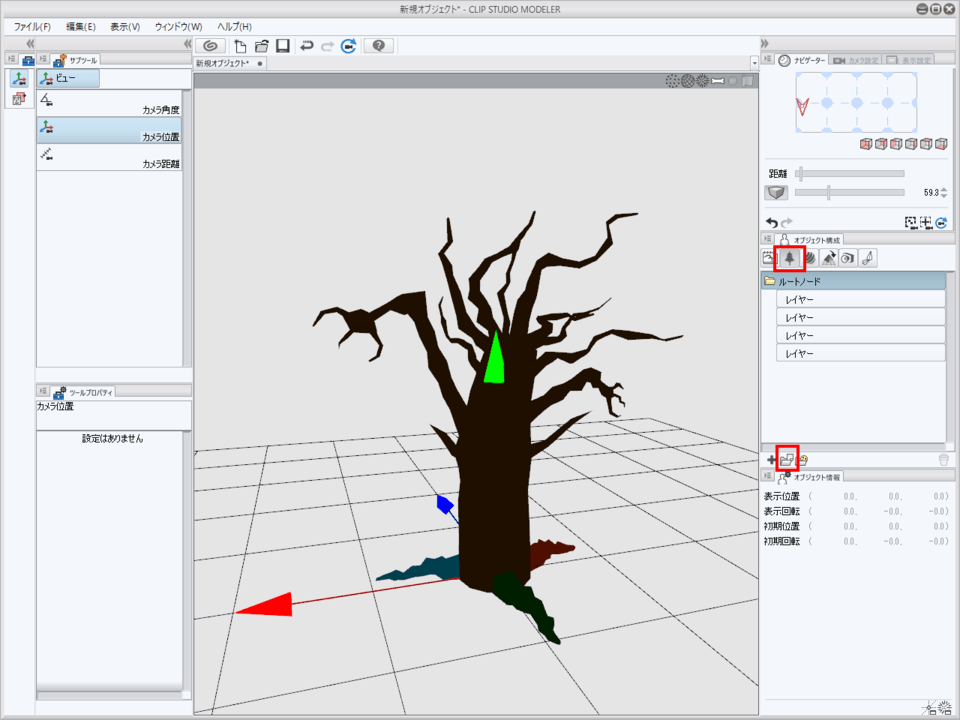This screenshot has height=720, width=960.
Task: Select the tree node icon in object configuration
Action: (790, 258)
